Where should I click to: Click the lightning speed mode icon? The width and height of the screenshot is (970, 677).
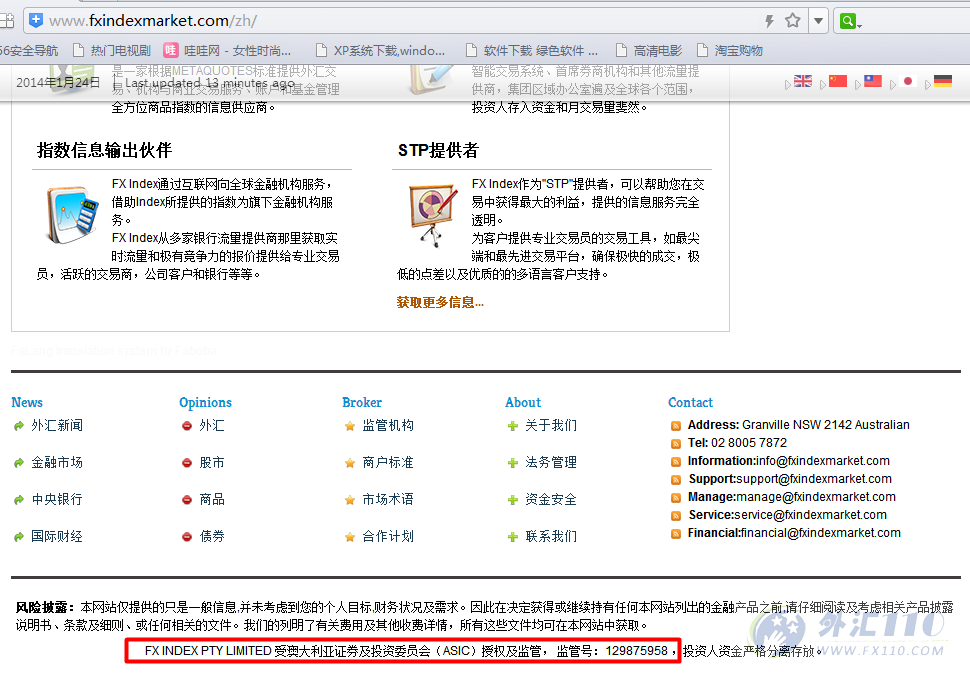pyautogui.click(x=769, y=21)
